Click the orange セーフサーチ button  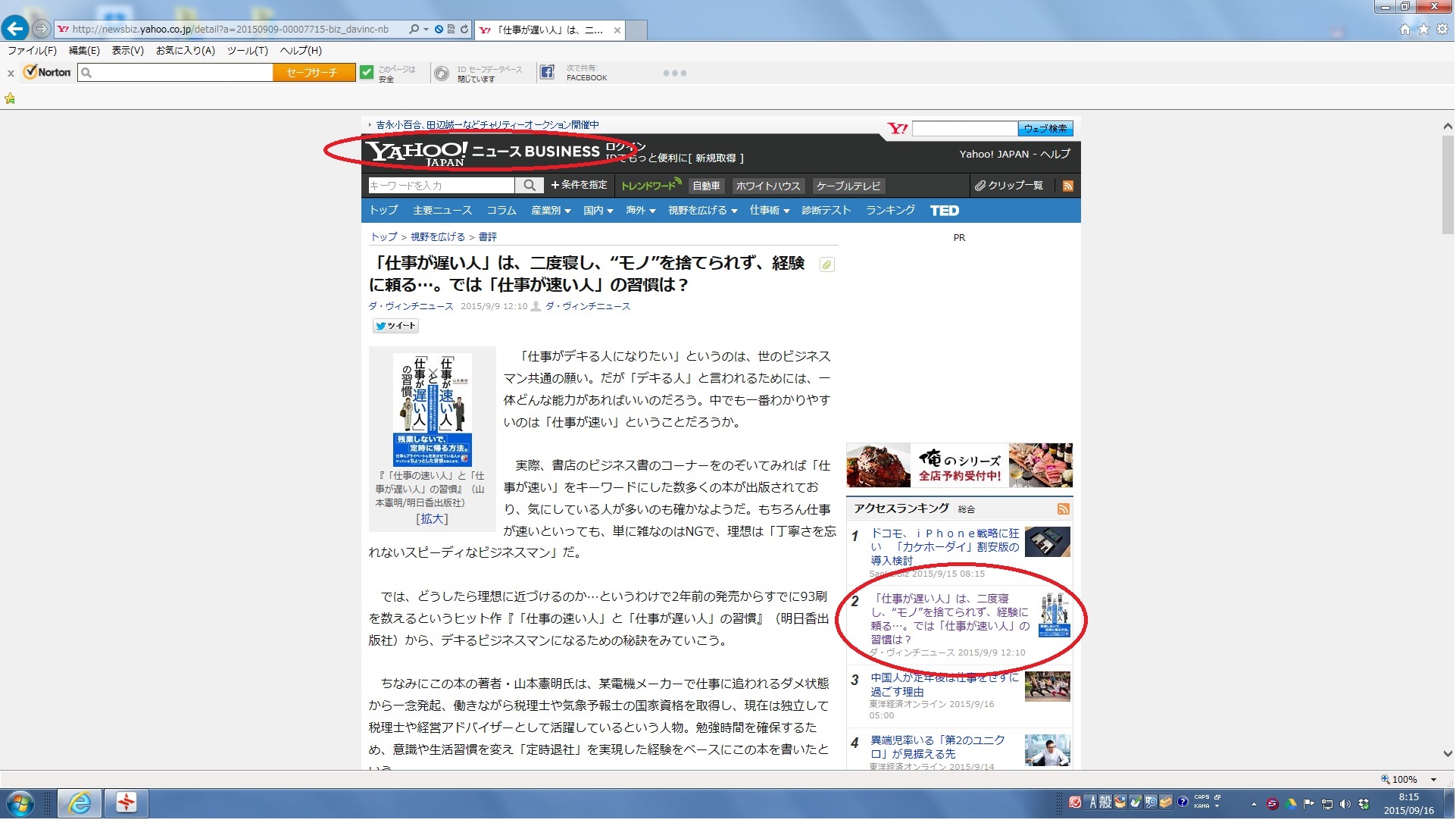(x=313, y=73)
